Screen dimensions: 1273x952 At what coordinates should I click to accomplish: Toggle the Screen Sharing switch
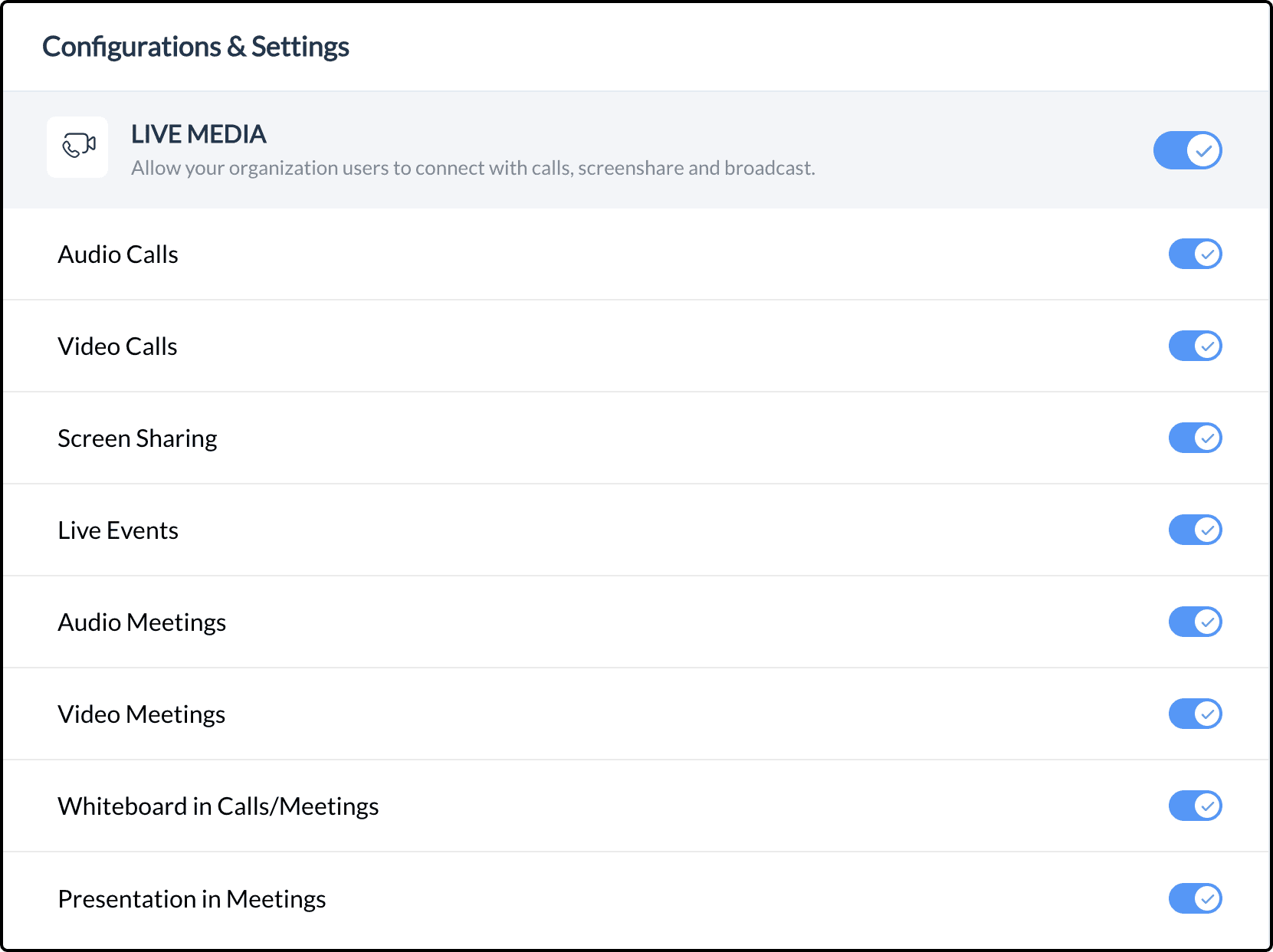point(1195,438)
